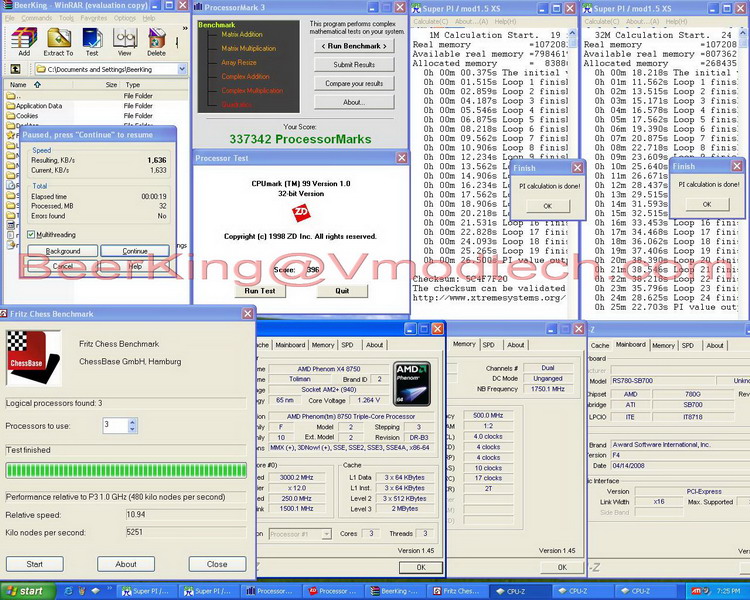Open WinRAR Options menu
The width and height of the screenshot is (750, 600).
125,18
